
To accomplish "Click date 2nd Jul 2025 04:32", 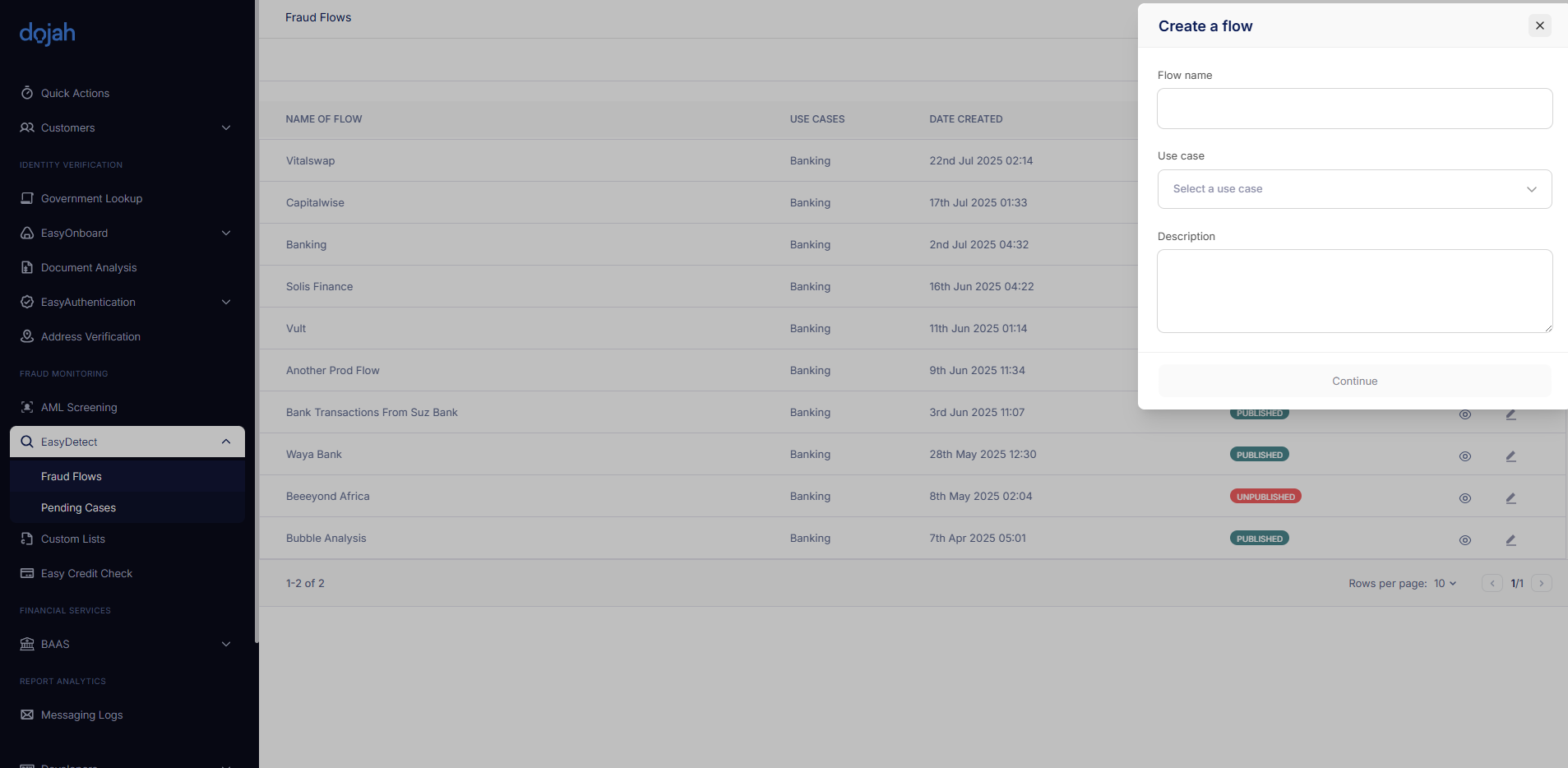I will (979, 244).
